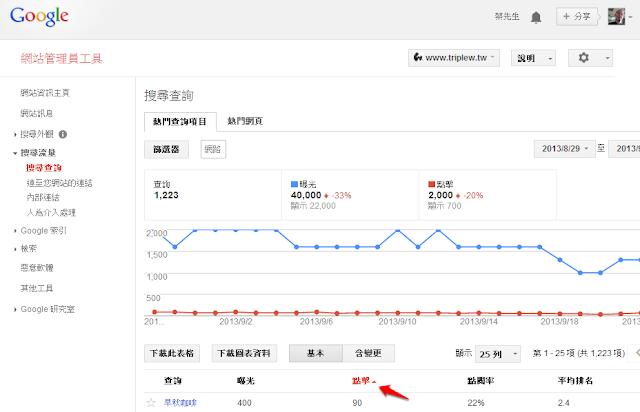Toggle the blue 曝光 impressions series
The height and width of the screenshot is (412, 640).
click(292, 185)
